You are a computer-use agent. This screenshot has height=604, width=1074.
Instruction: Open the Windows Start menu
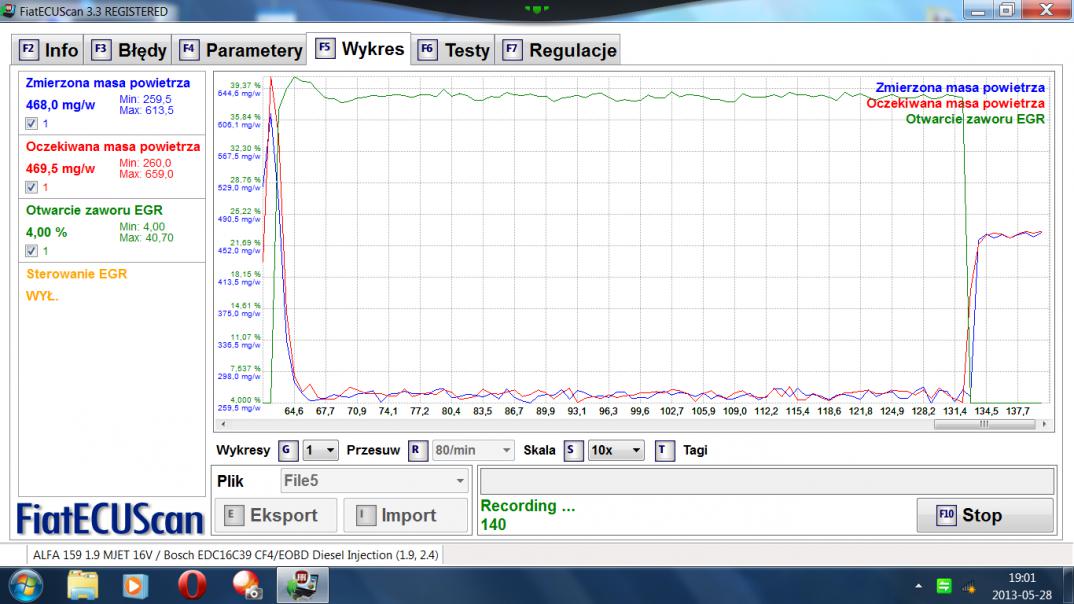pos(26,586)
